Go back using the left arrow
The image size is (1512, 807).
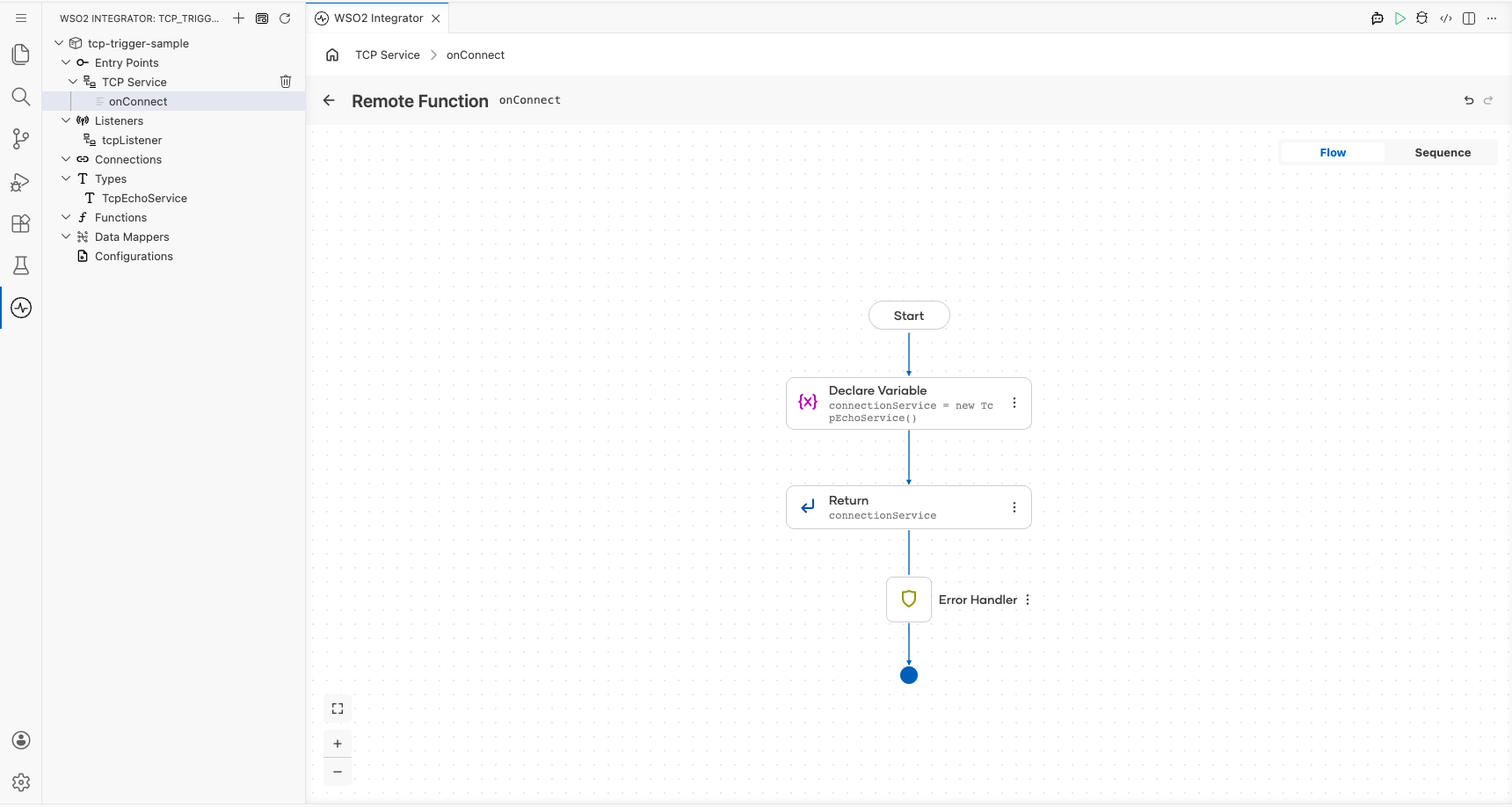[x=329, y=100]
